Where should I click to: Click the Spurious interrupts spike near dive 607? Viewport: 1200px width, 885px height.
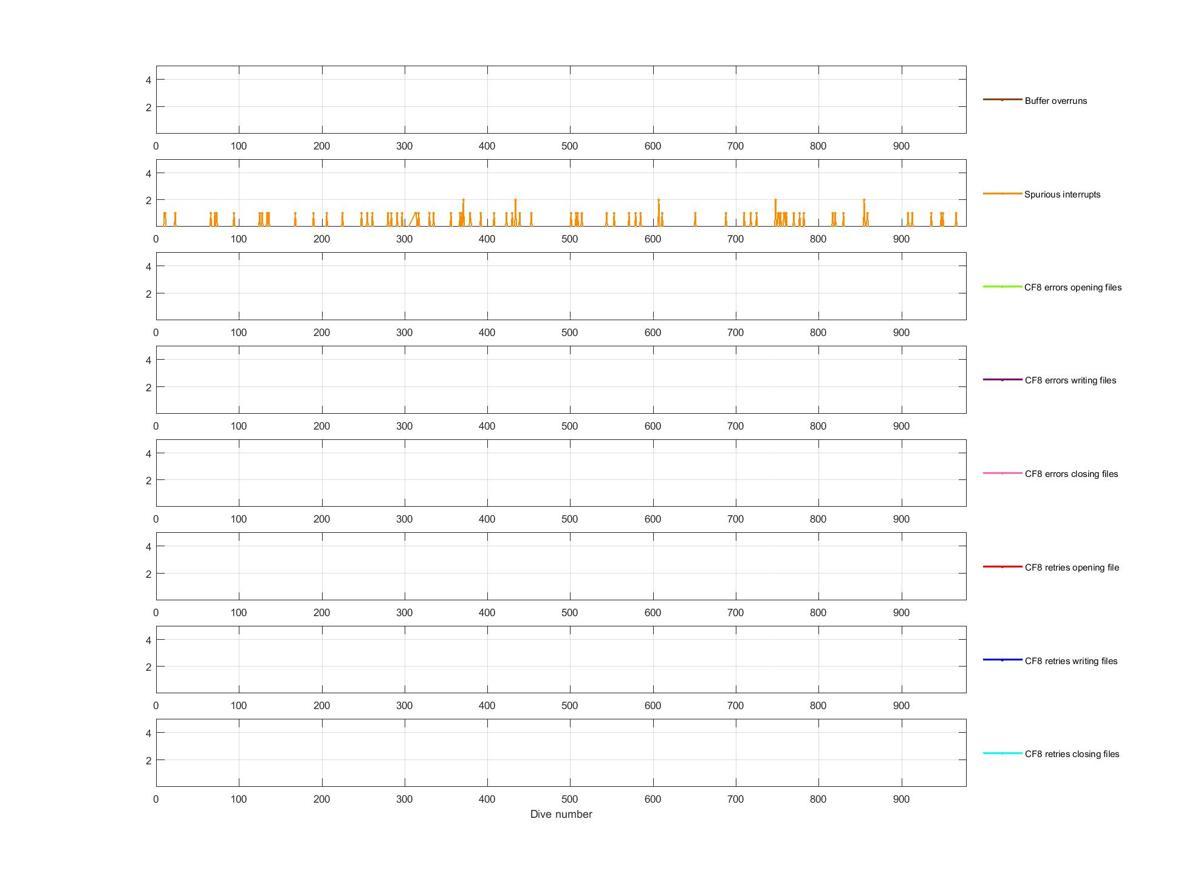tap(658, 212)
